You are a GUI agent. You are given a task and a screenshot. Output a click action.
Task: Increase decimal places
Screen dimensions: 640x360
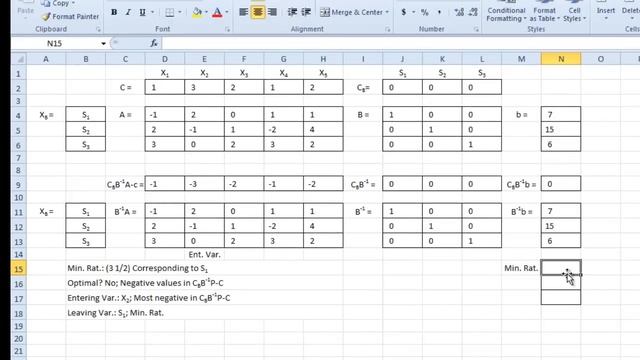click(459, 12)
